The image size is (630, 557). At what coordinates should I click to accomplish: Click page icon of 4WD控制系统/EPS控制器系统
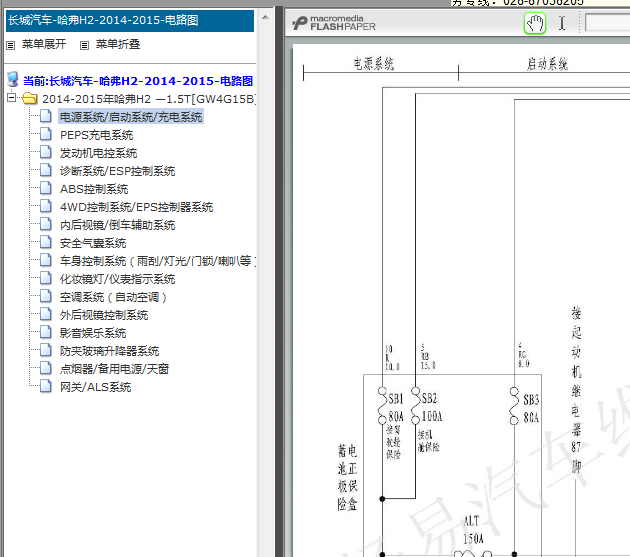46,206
